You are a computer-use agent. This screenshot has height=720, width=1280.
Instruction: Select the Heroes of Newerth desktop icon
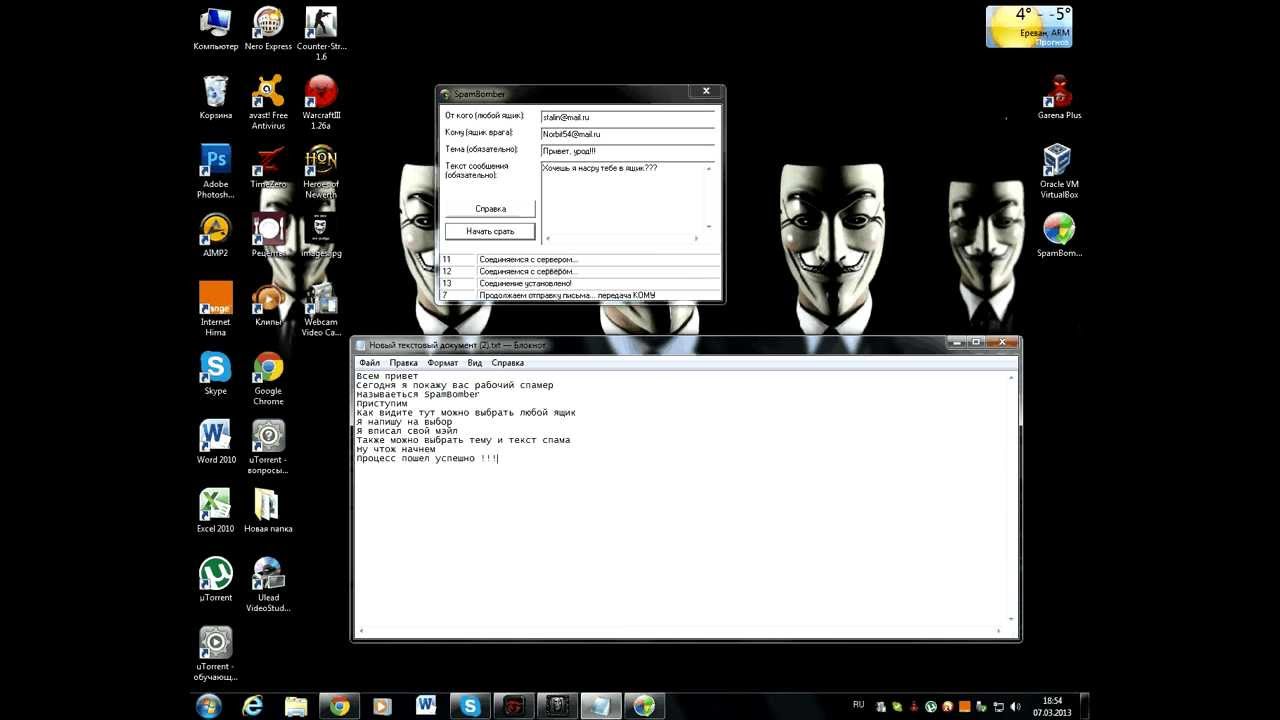click(x=321, y=172)
